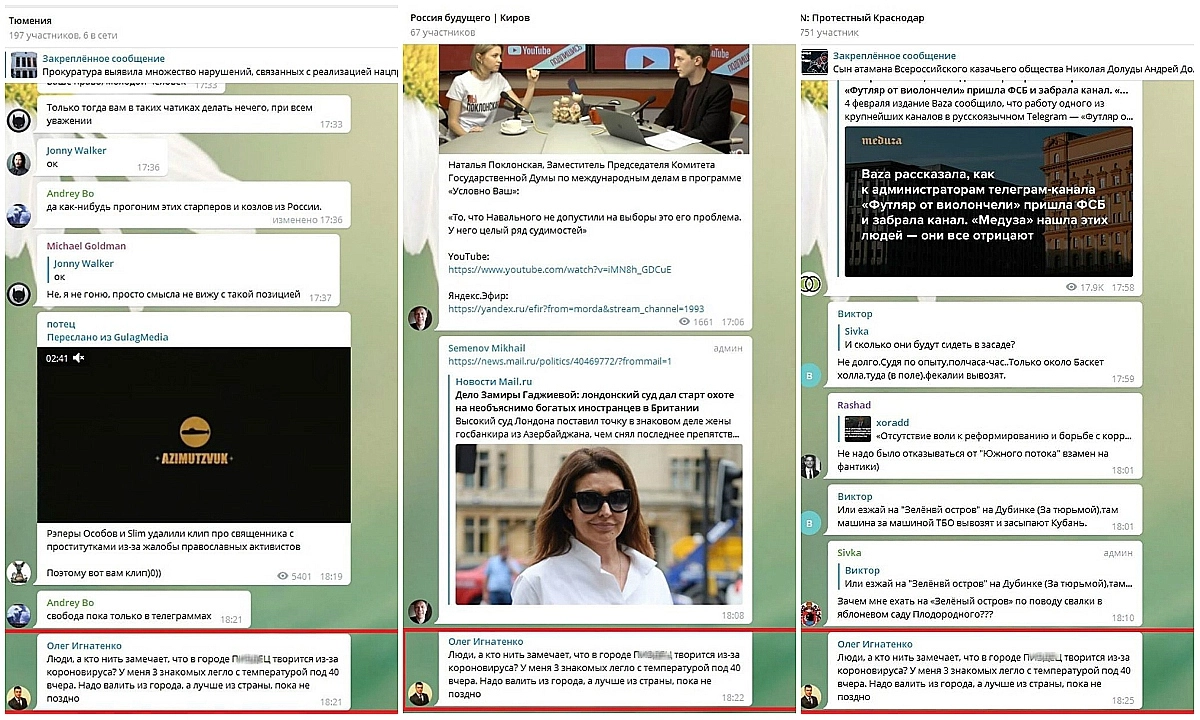Open pinned message in Протестный Краснодар
The image size is (1200, 720).
[x=1000, y=63]
